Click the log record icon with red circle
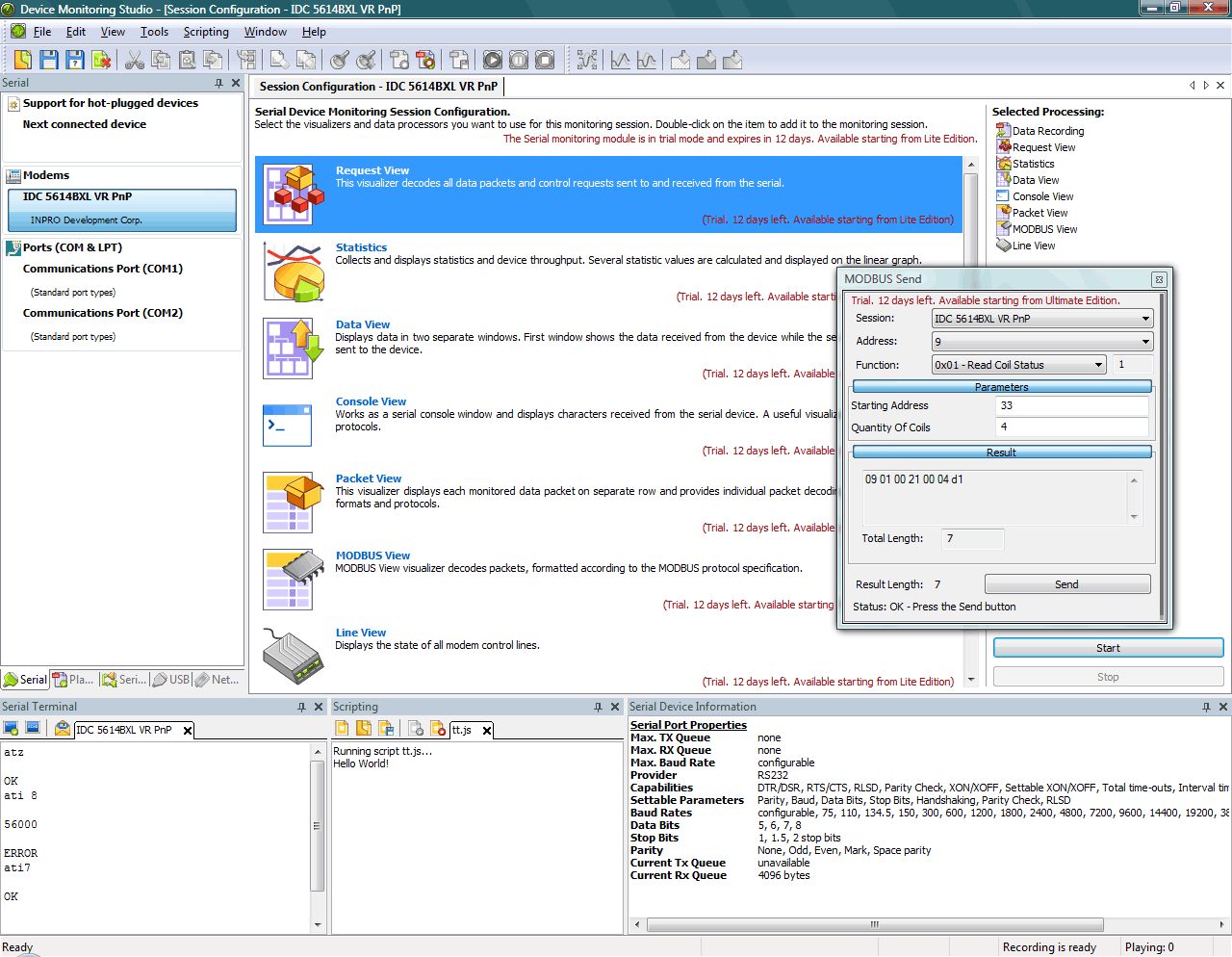The width and height of the screenshot is (1232, 957). click(425, 60)
